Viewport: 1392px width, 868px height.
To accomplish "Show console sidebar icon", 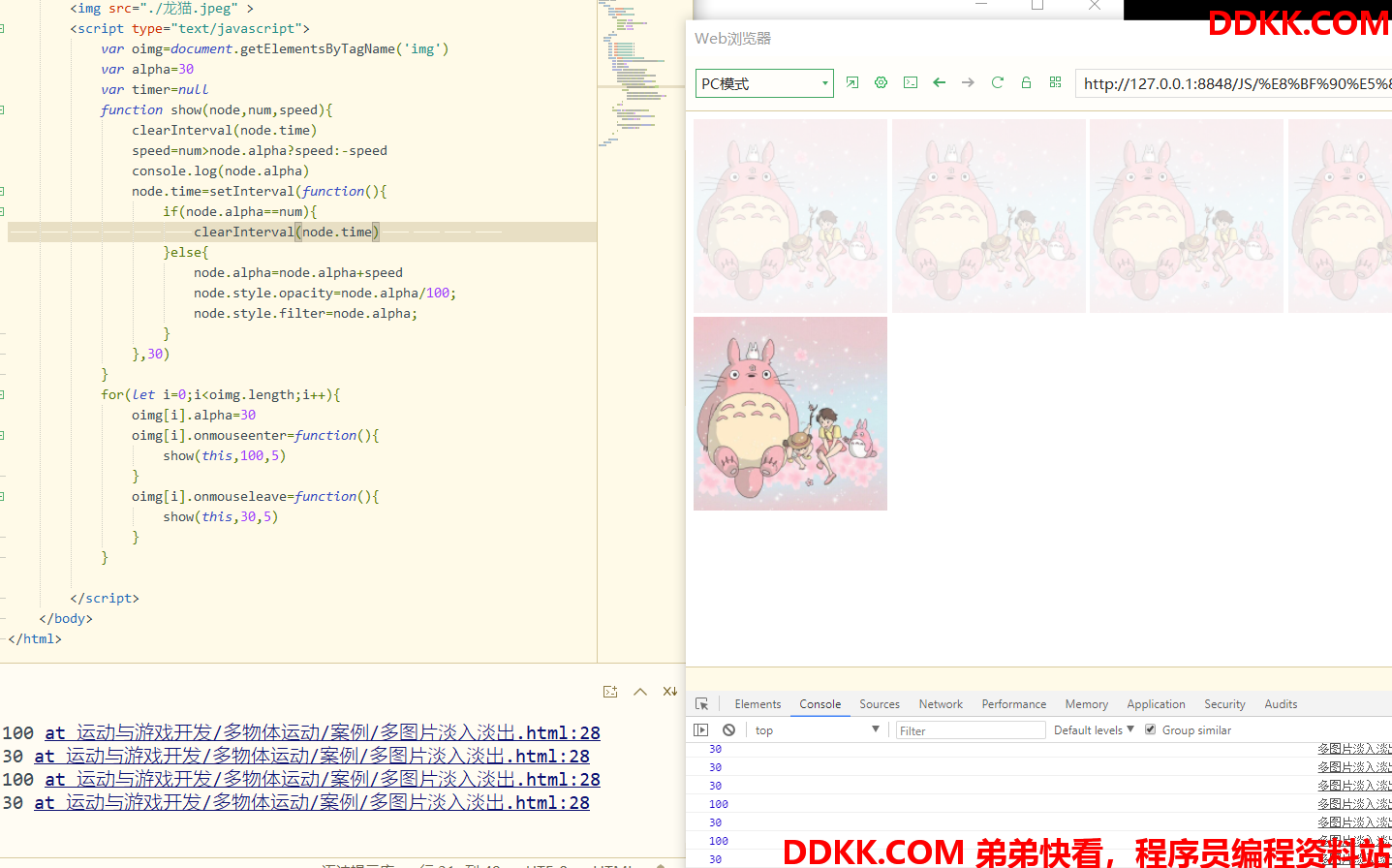I will coord(701,730).
